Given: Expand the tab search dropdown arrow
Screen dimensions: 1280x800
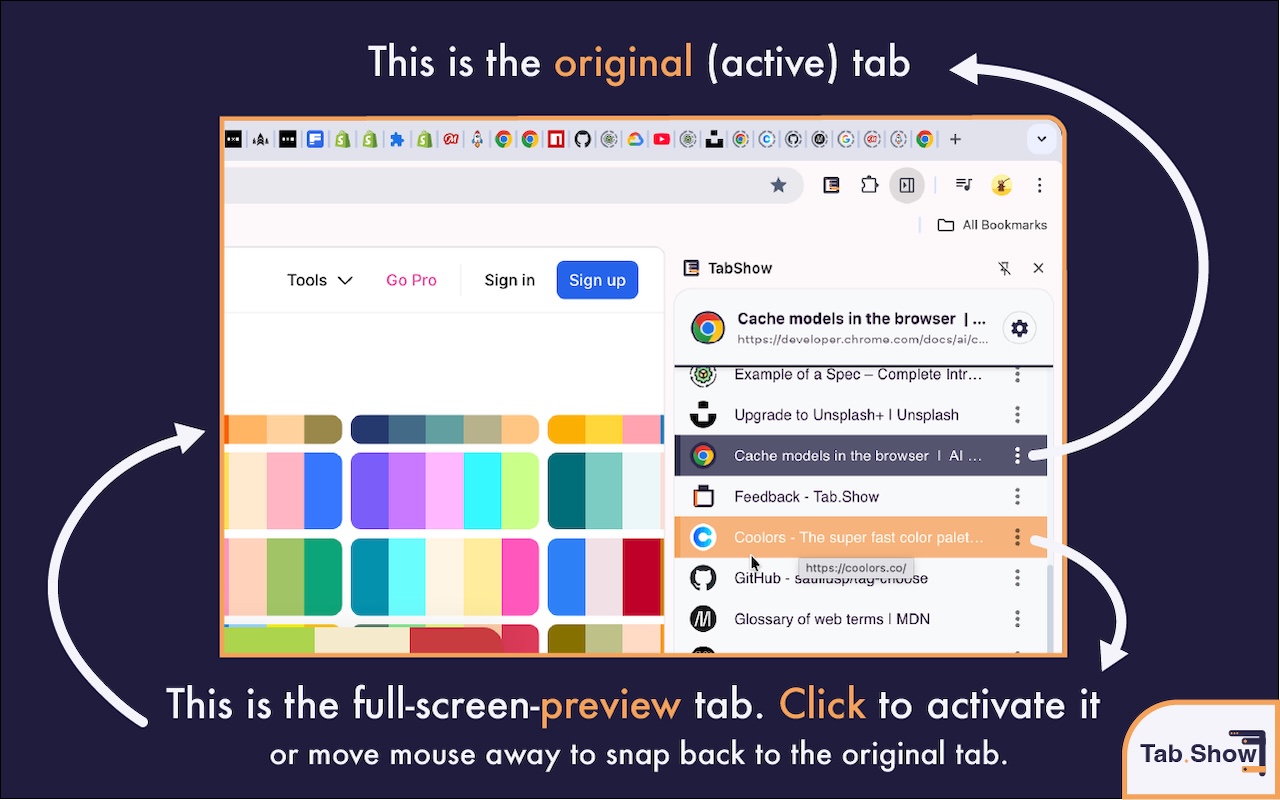Looking at the screenshot, I should [x=1042, y=139].
